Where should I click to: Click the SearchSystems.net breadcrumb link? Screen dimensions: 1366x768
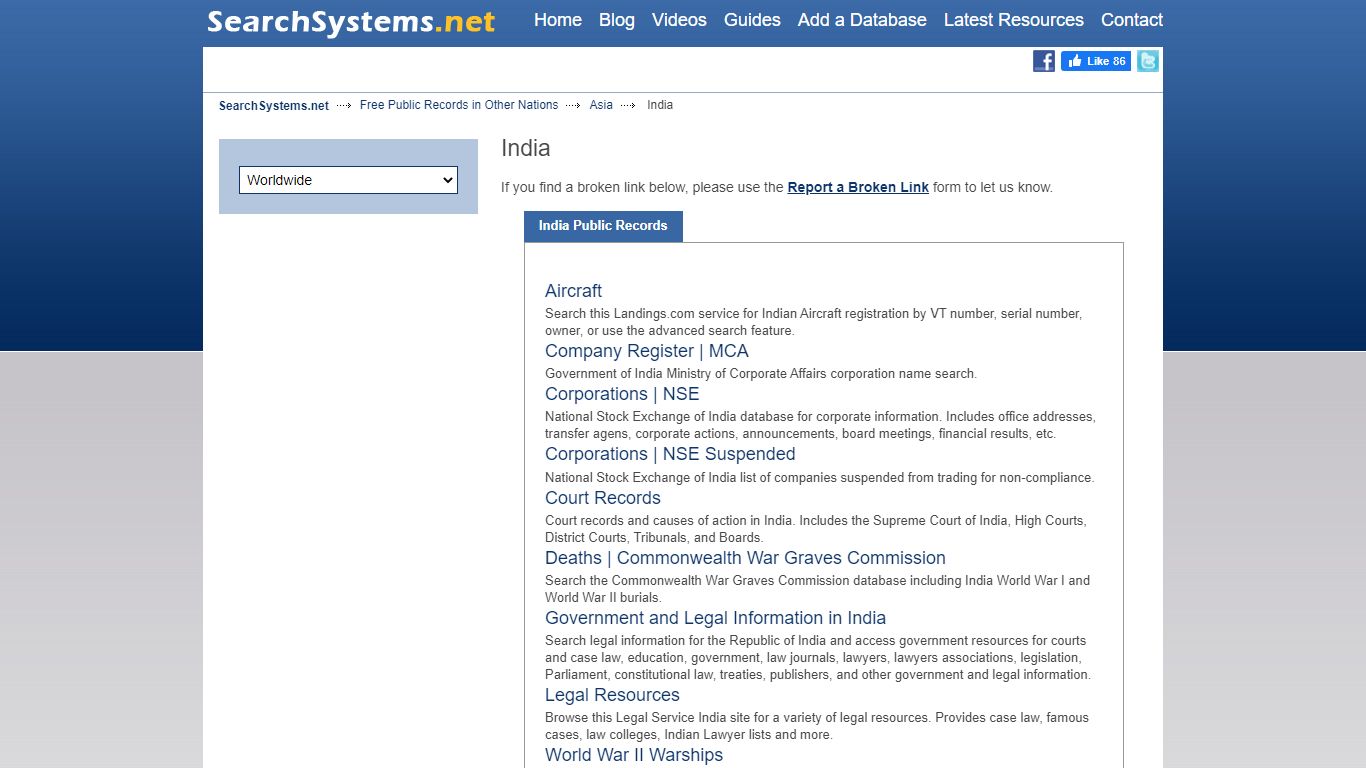pyautogui.click(x=274, y=105)
